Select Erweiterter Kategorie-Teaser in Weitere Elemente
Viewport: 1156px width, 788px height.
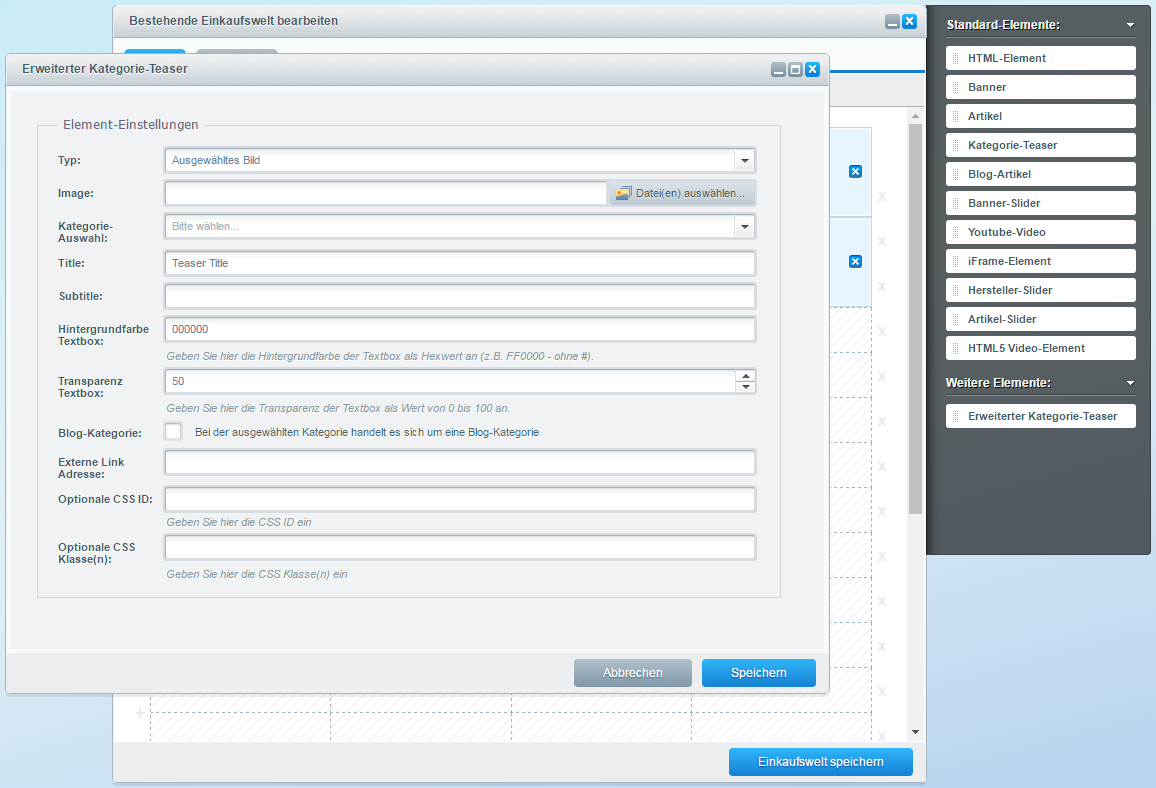(x=1040, y=416)
